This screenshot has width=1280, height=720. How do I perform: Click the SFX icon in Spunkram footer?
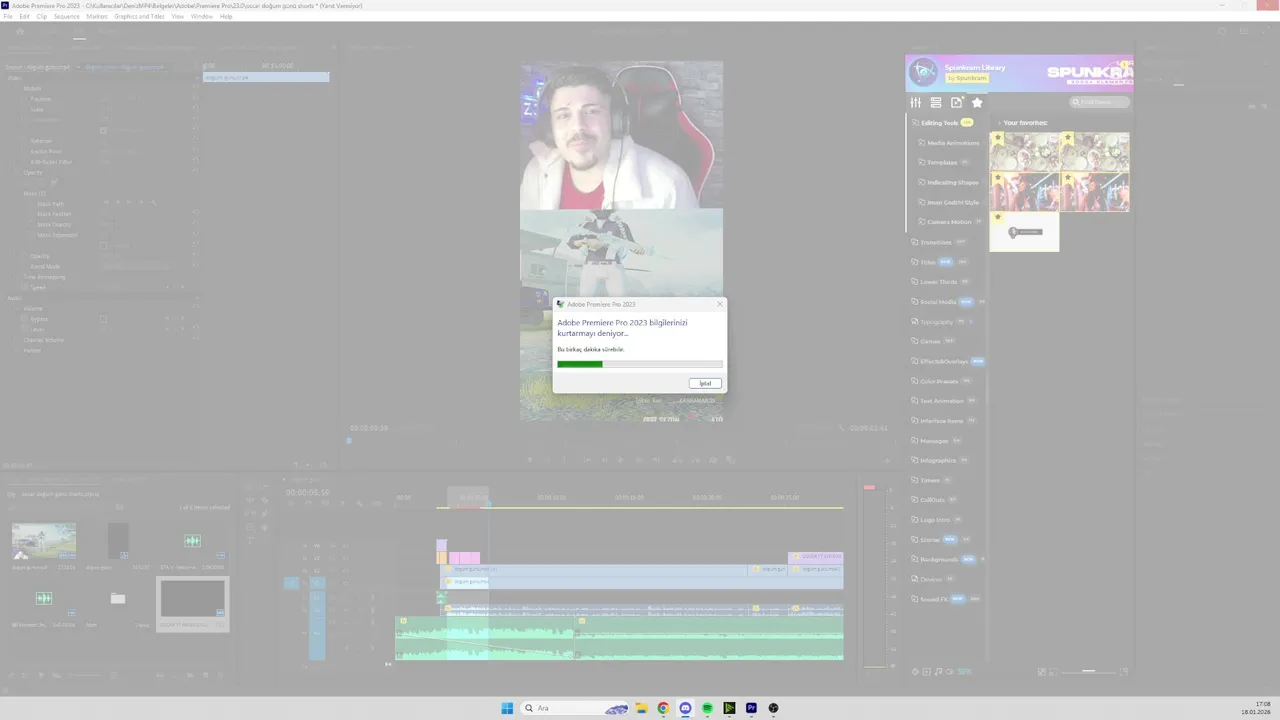pyautogui.click(x=964, y=672)
